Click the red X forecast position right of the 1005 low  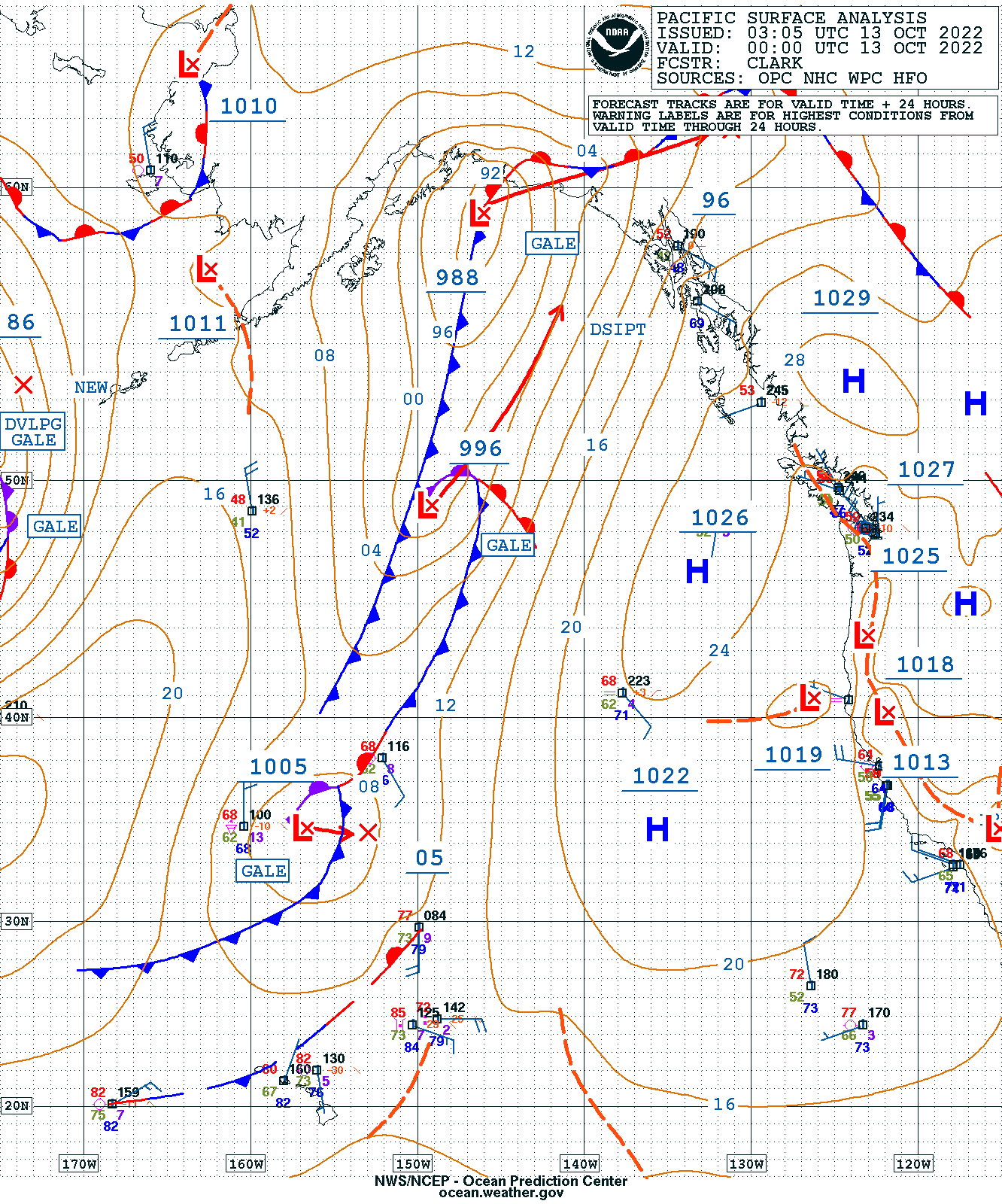tap(368, 832)
